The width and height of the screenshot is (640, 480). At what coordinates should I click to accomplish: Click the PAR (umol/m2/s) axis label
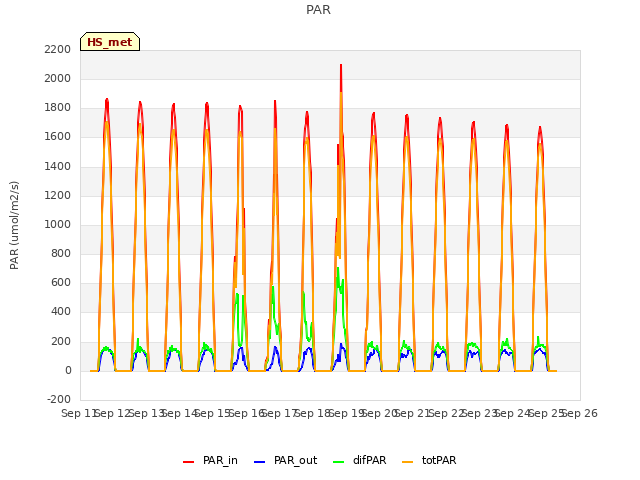(x=14, y=225)
